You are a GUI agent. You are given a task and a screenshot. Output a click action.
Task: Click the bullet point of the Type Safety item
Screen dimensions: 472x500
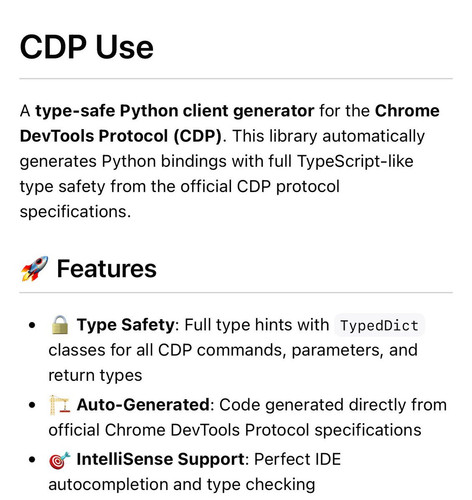click(32, 325)
